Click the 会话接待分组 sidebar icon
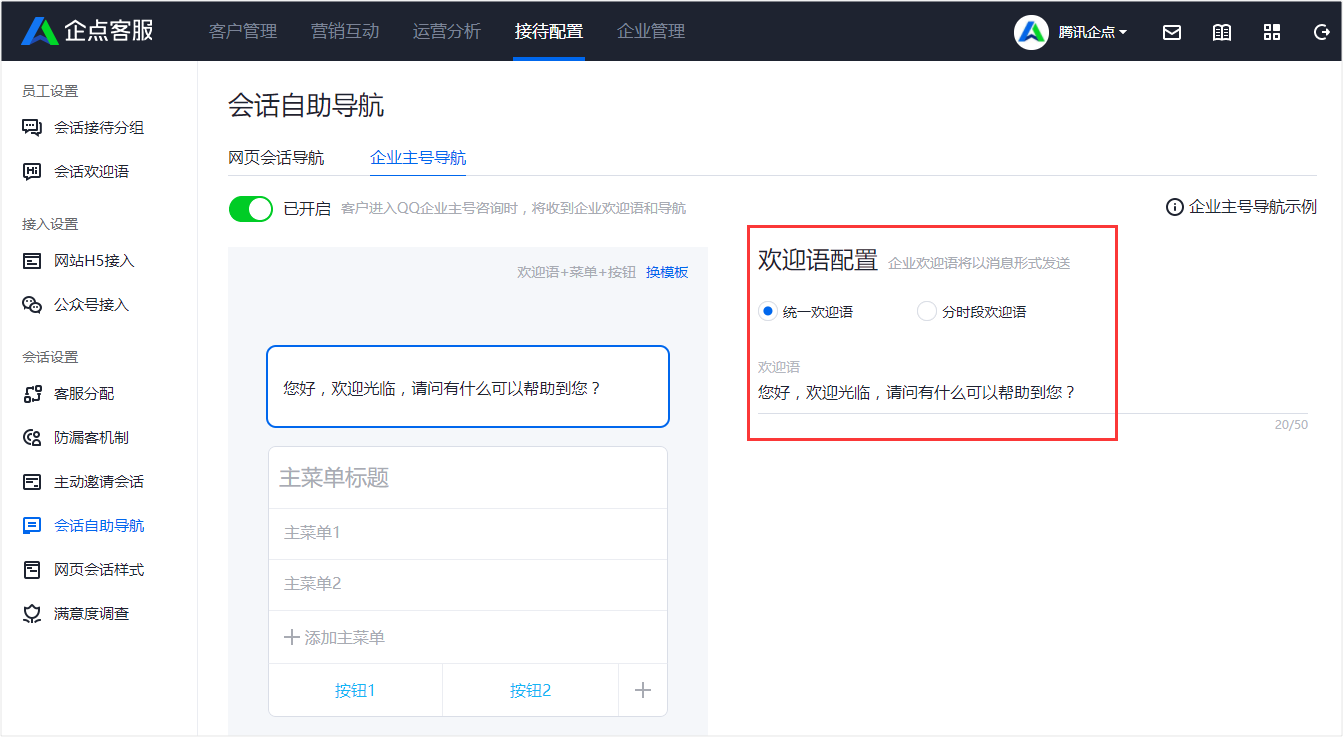This screenshot has height=737, width=1343. click(32, 128)
